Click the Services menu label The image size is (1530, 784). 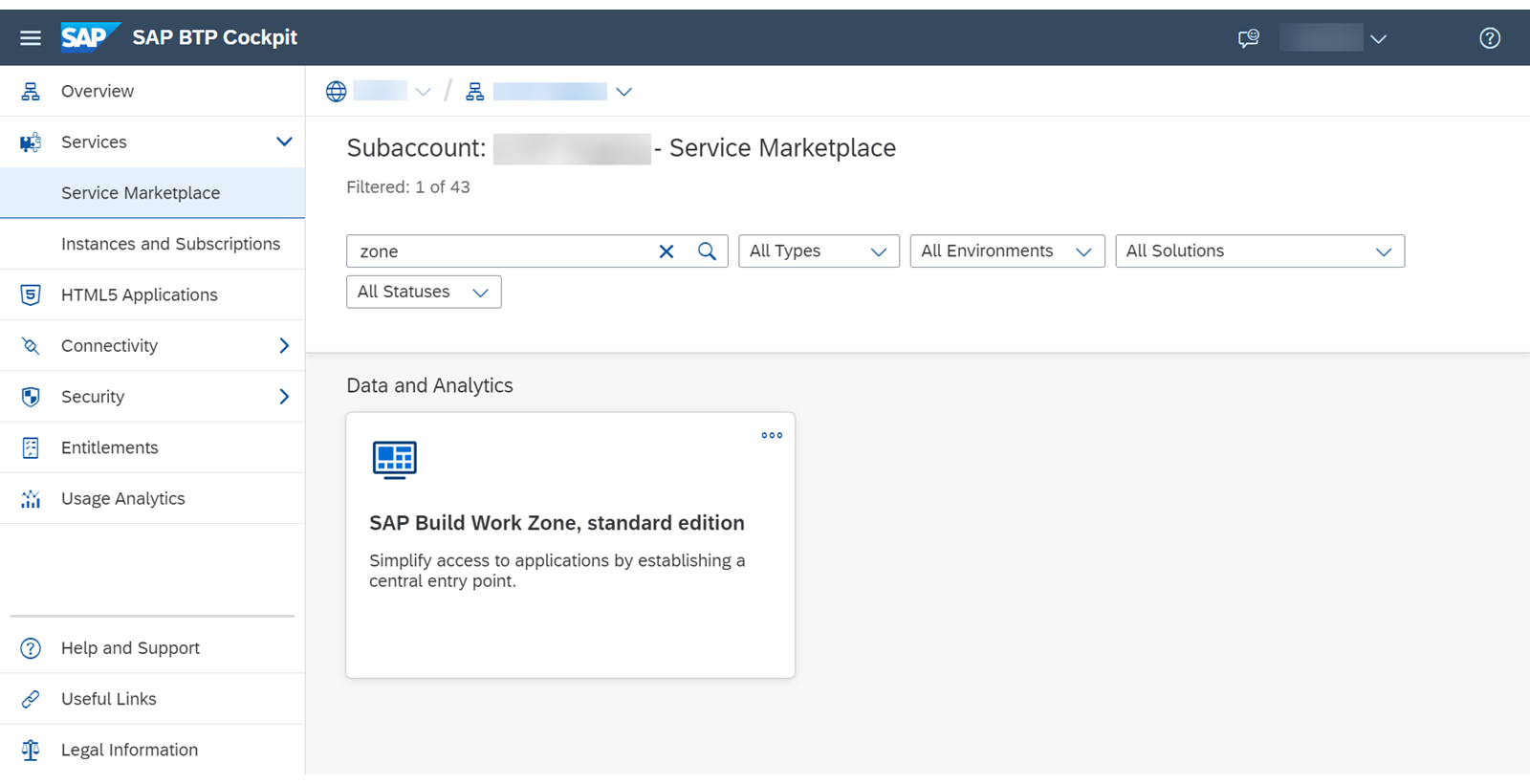(x=94, y=142)
